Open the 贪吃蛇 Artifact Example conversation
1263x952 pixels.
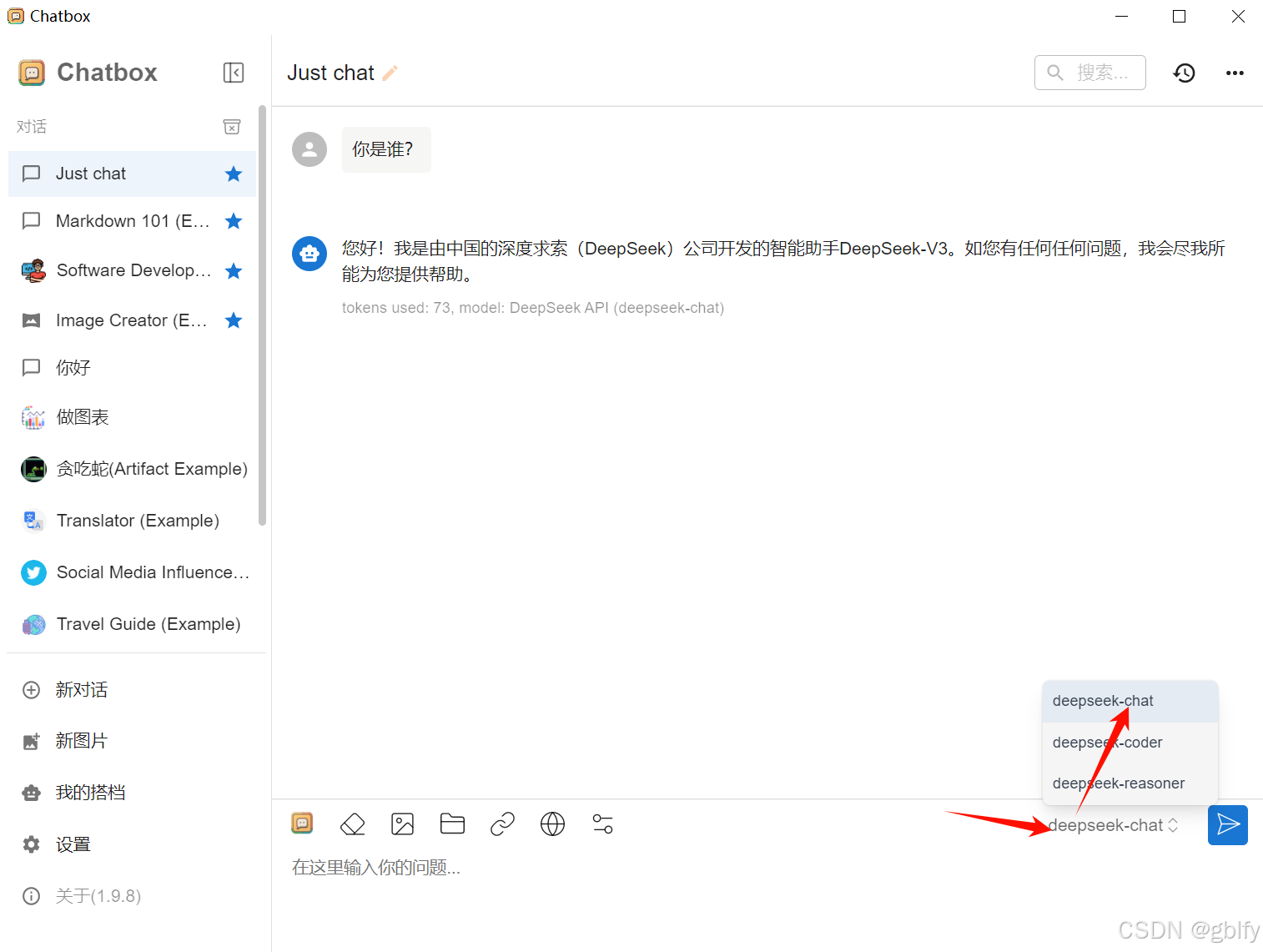(x=132, y=469)
